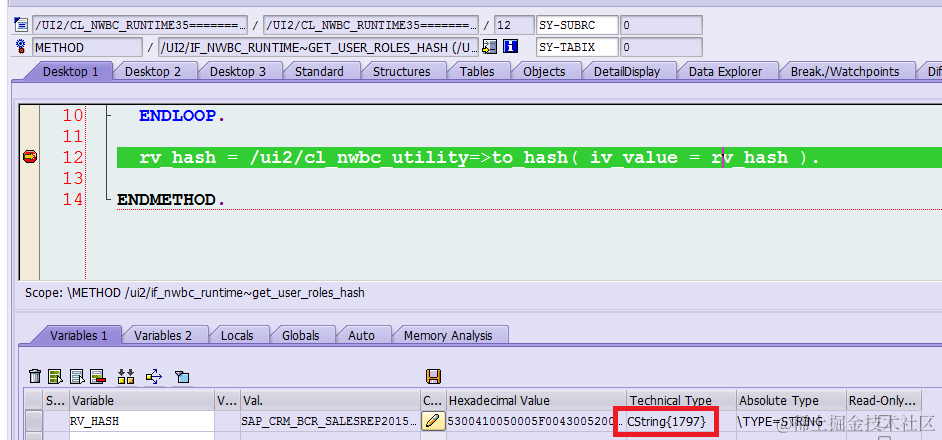Screen dimensions: 942x440
Task: Open the Data Explorer tab
Action: [x=725, y=72]
